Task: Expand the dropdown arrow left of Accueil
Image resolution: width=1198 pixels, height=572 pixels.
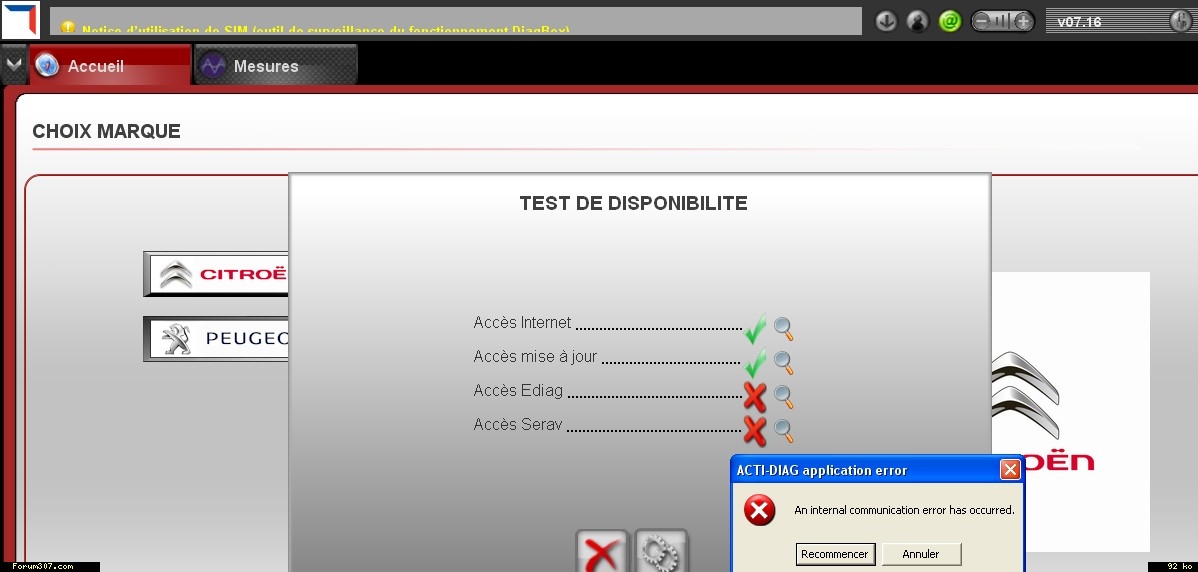Action: [x=13, y=66]
